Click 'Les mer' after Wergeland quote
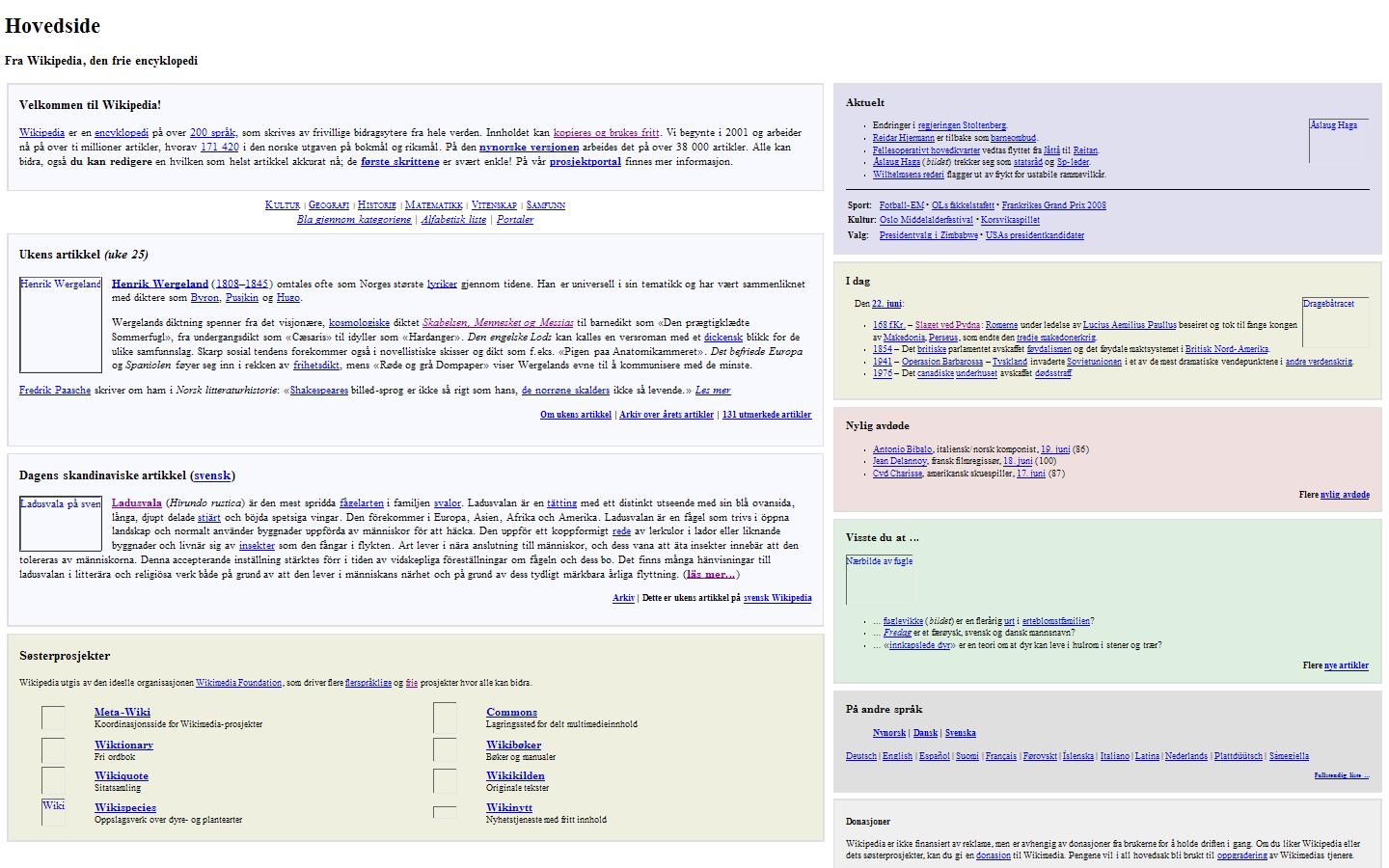This screenshot has height=868, width=1389. coord(713,391)
